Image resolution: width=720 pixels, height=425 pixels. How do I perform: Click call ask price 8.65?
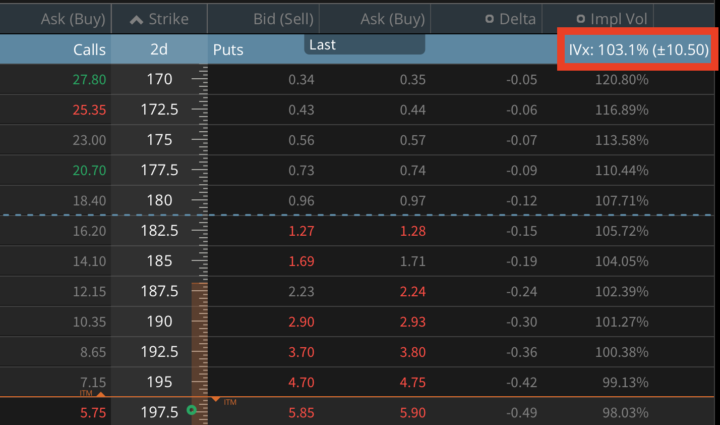(93, 352)
